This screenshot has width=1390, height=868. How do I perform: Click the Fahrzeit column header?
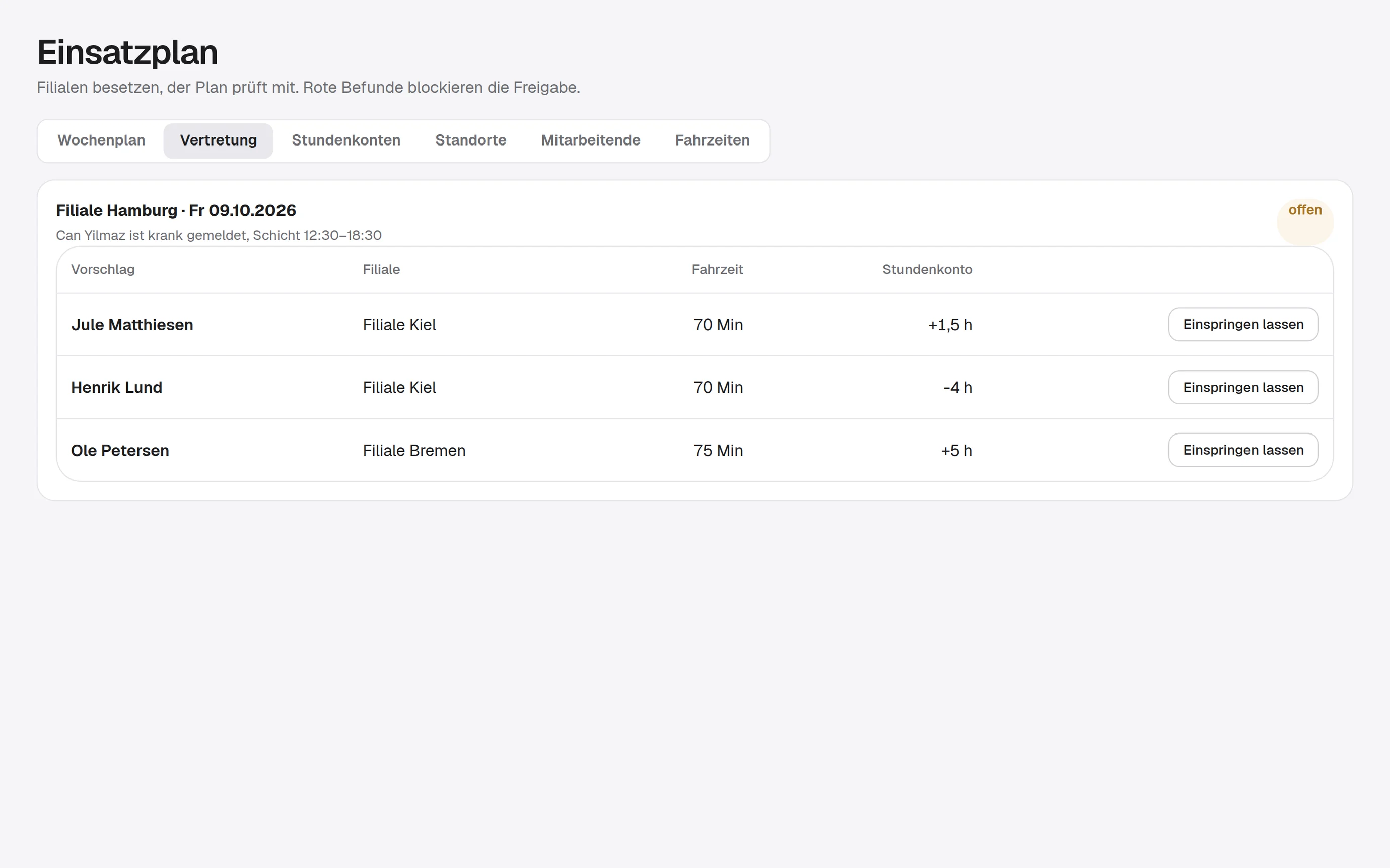coord(717,270)
